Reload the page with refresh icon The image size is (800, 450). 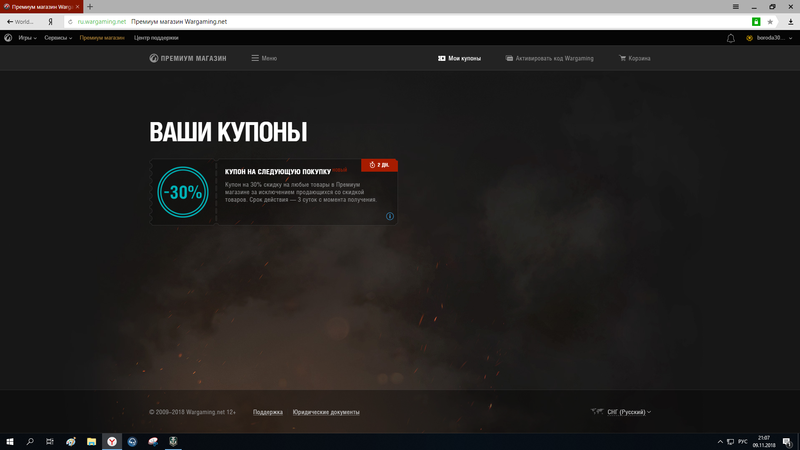click(x=70, y=21)
